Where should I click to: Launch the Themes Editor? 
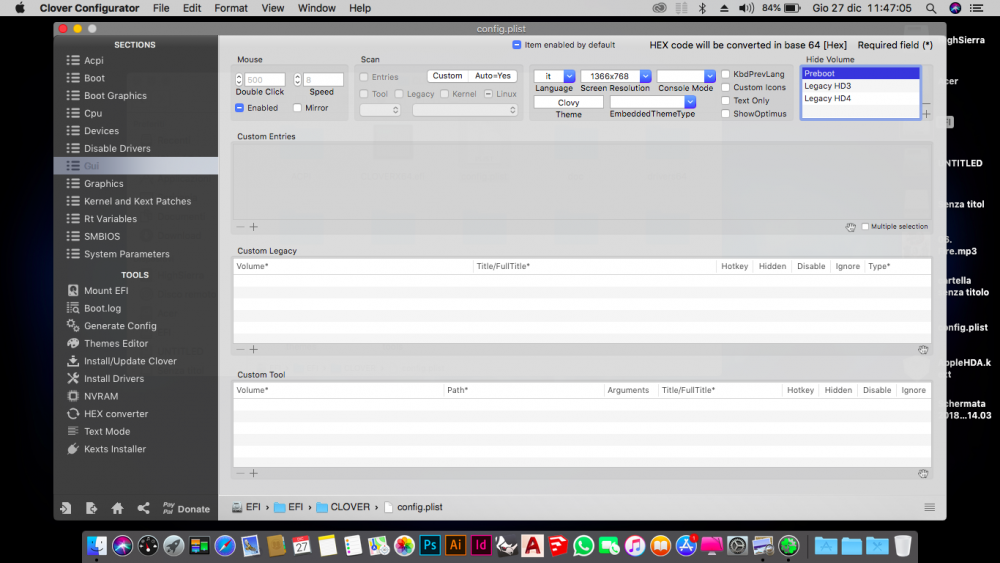[x=115, y=343]
